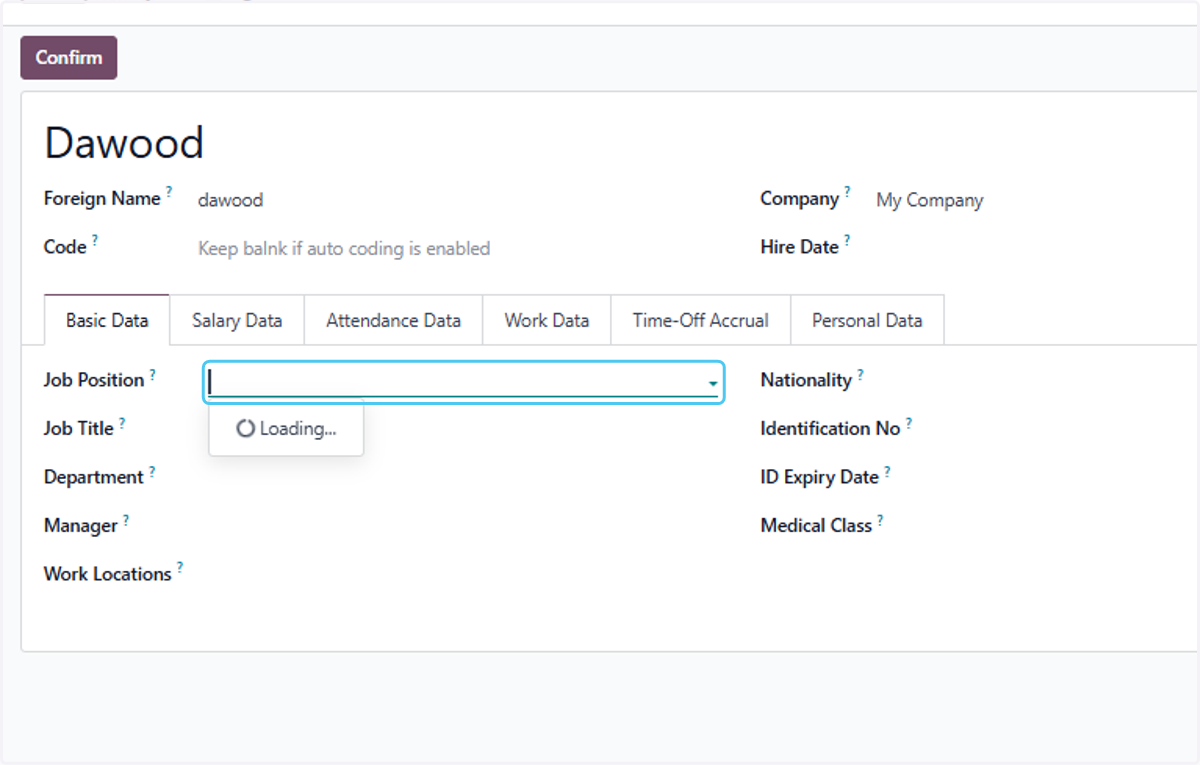Show help tooltip for Company

pos(847,190)
